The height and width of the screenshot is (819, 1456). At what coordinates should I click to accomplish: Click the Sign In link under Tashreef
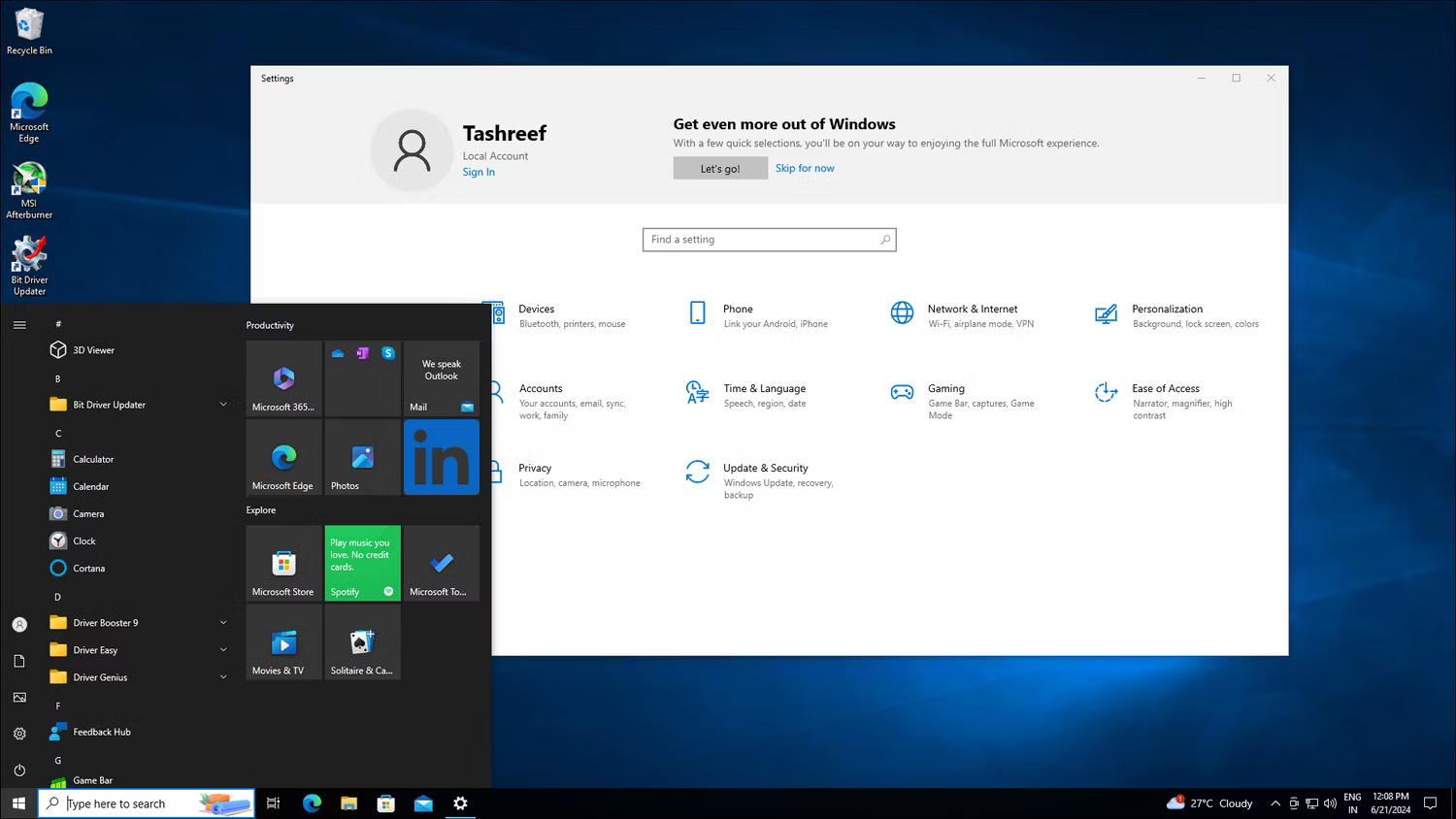coord(478,171)
